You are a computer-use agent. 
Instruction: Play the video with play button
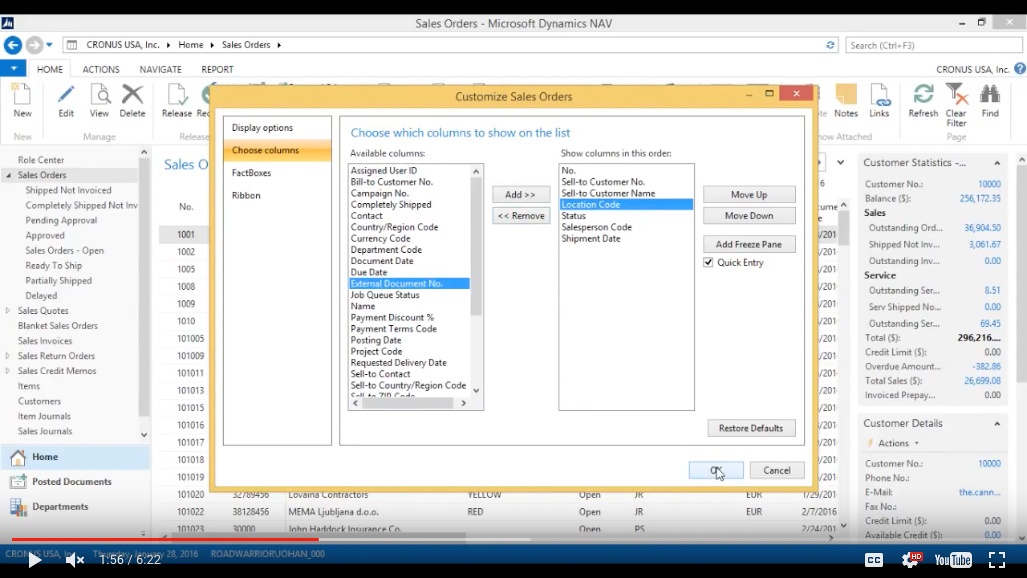click(34, 560)
